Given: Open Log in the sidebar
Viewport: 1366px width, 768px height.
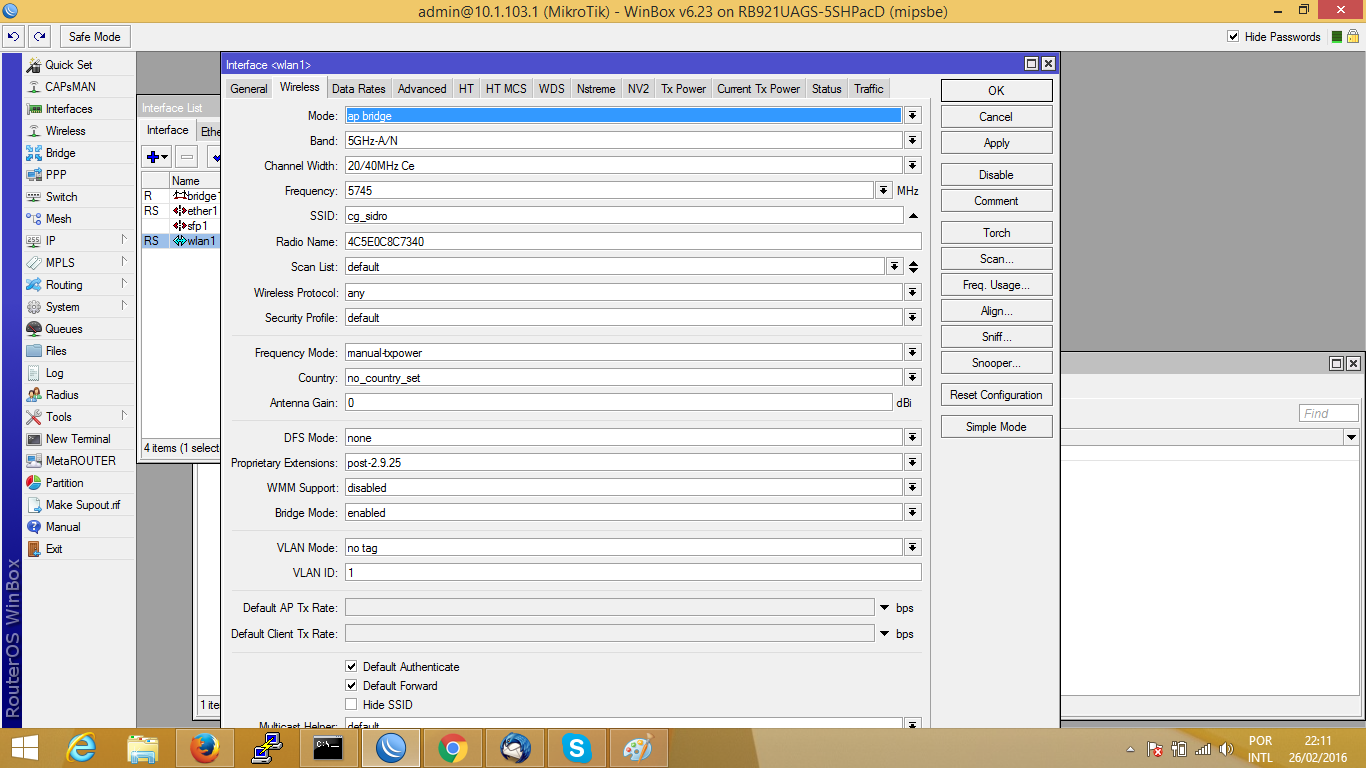Looking at the screenshot, I should tap(54, 373).
